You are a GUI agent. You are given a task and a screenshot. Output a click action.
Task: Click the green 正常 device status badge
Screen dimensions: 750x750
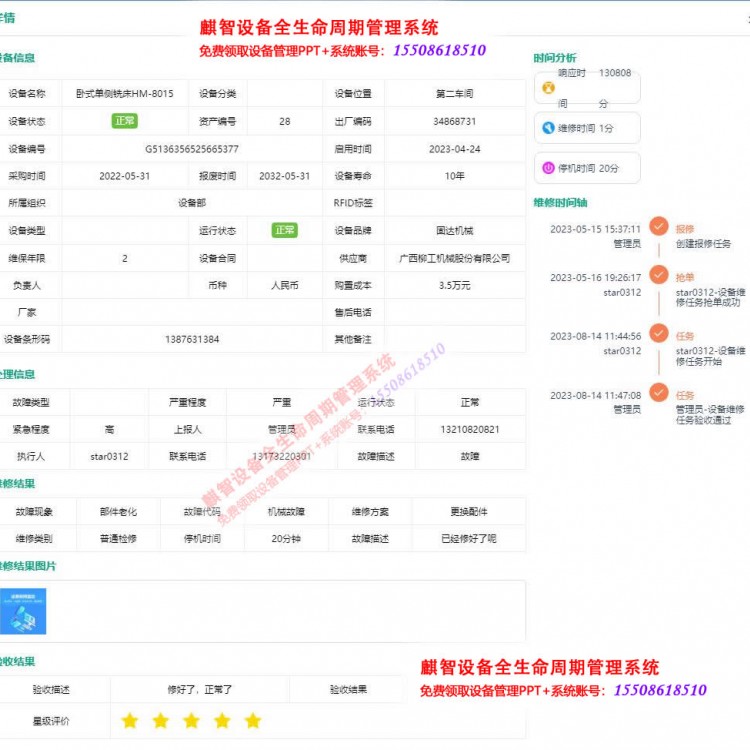(124, 121)
